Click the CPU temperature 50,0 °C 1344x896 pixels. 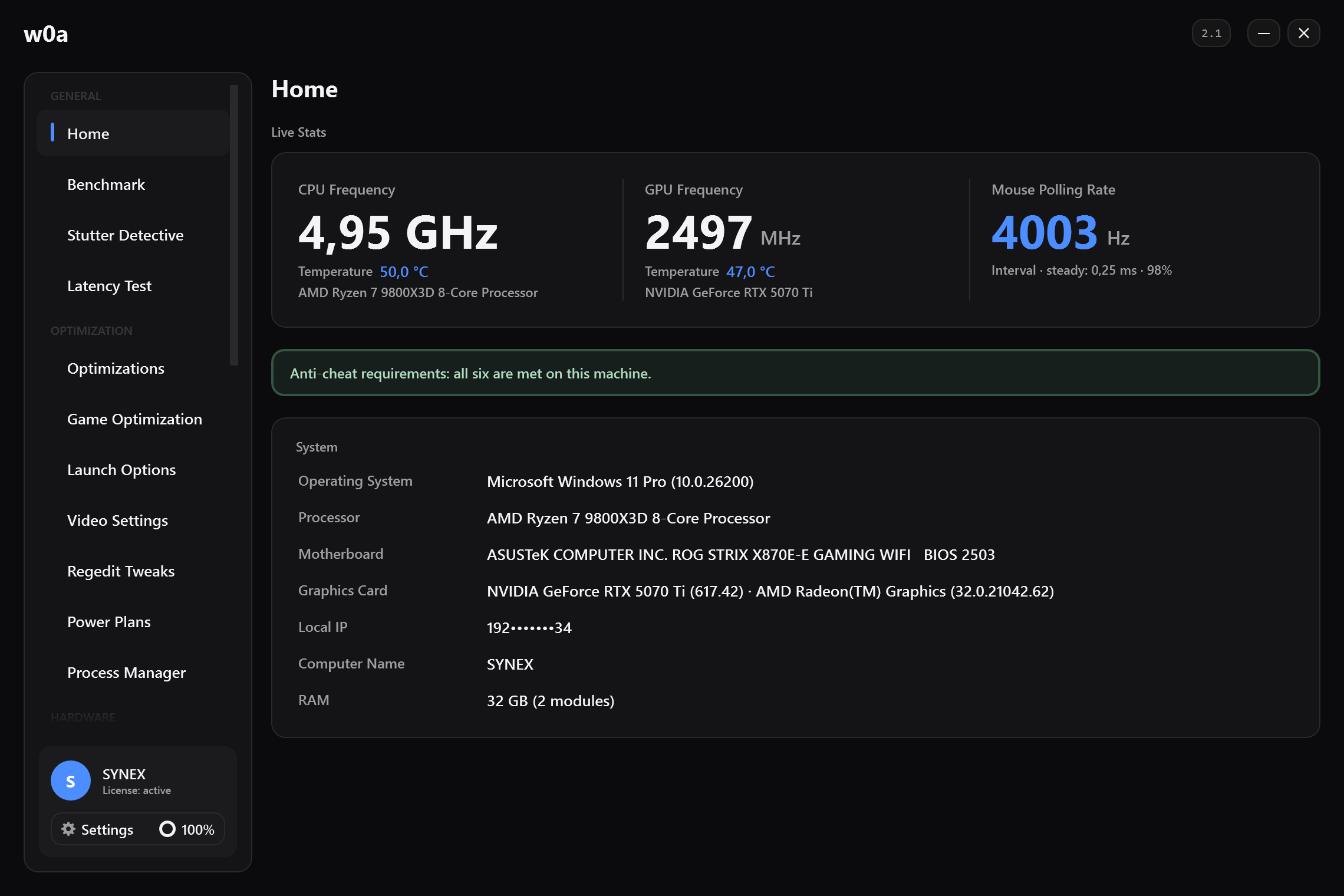click(404, 272)
